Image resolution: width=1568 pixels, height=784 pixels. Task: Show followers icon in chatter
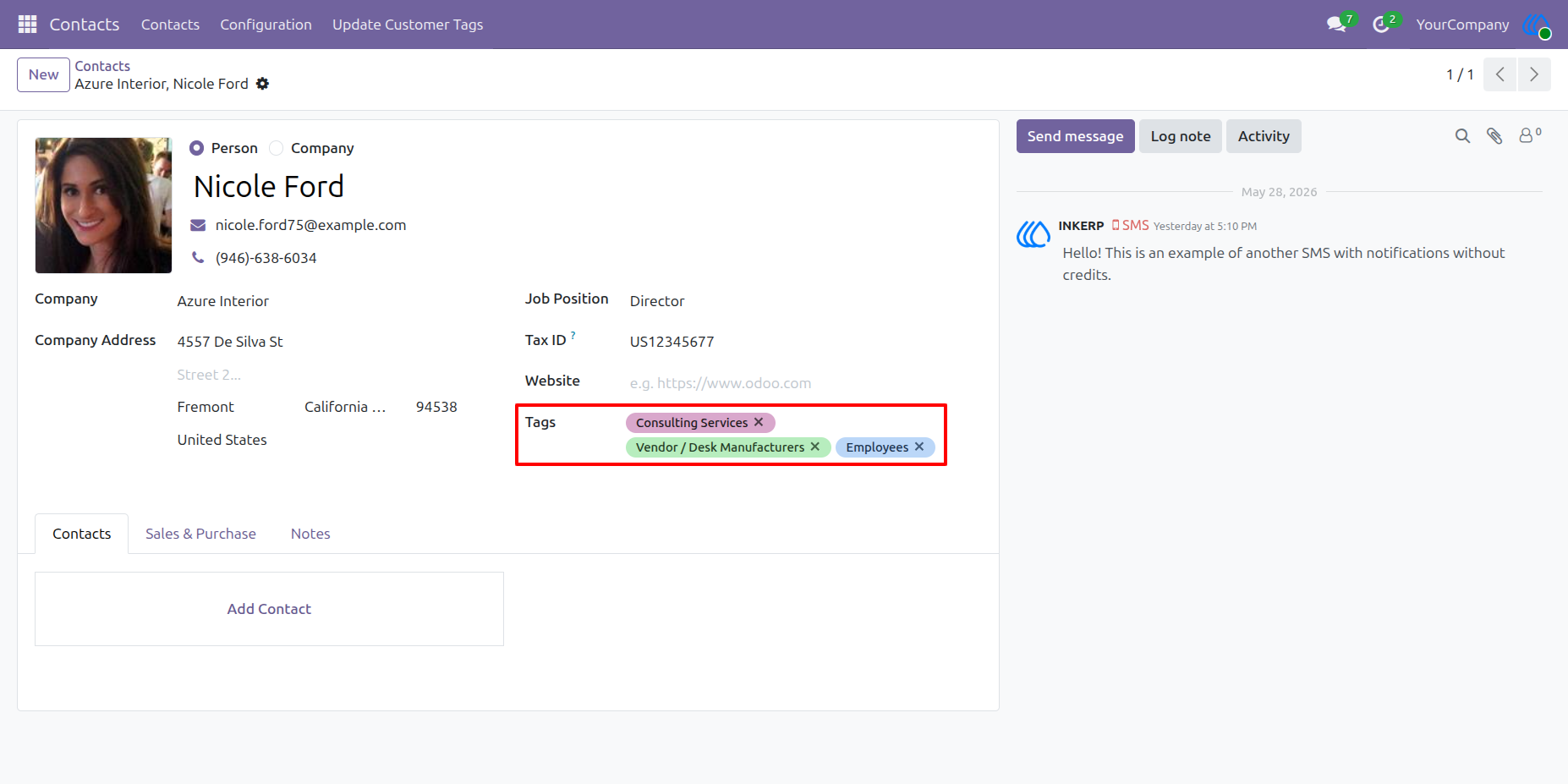point(1530,135)
